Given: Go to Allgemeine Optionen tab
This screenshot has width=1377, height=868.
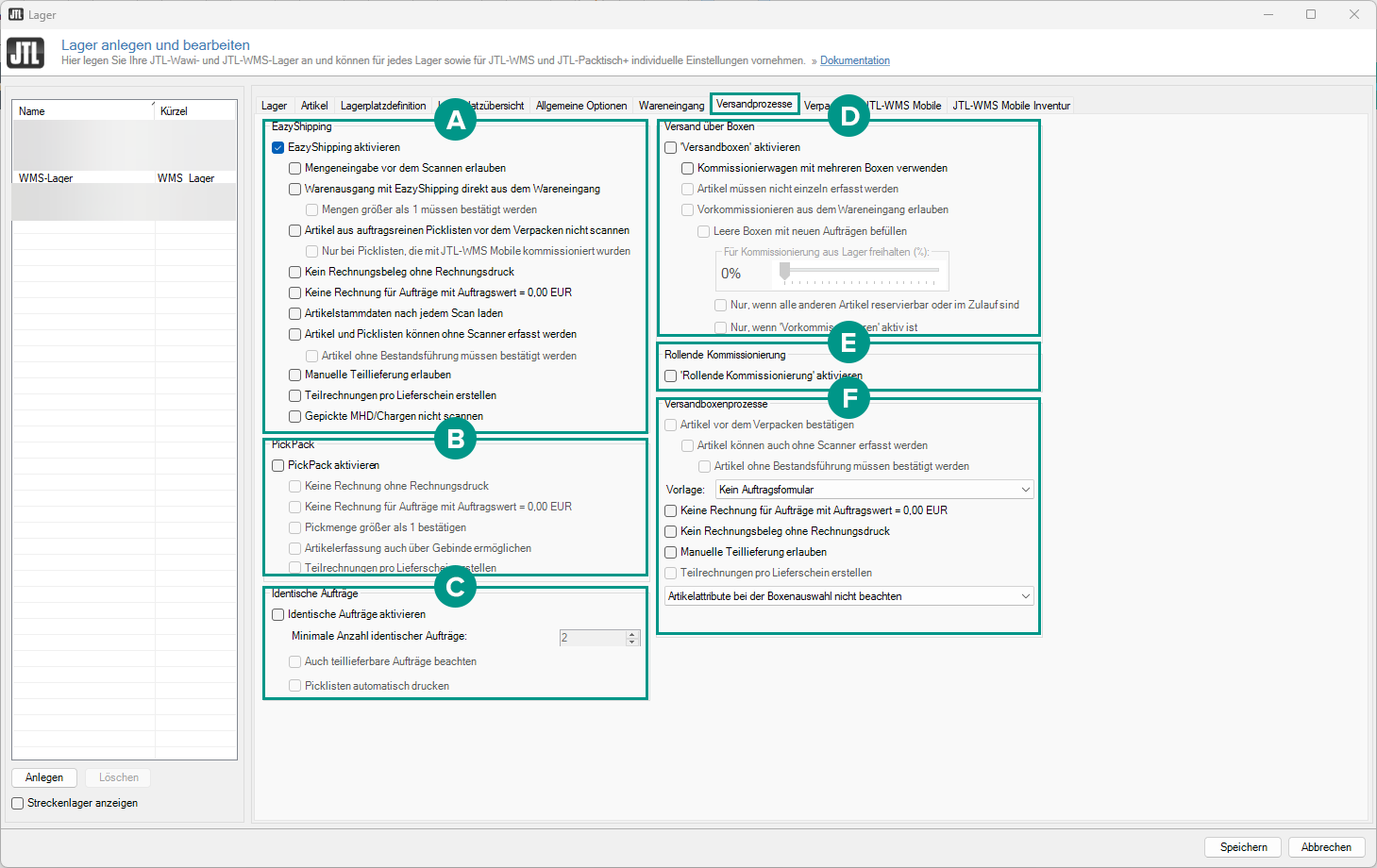Looking at the screenshot, I should click(581, 106).
